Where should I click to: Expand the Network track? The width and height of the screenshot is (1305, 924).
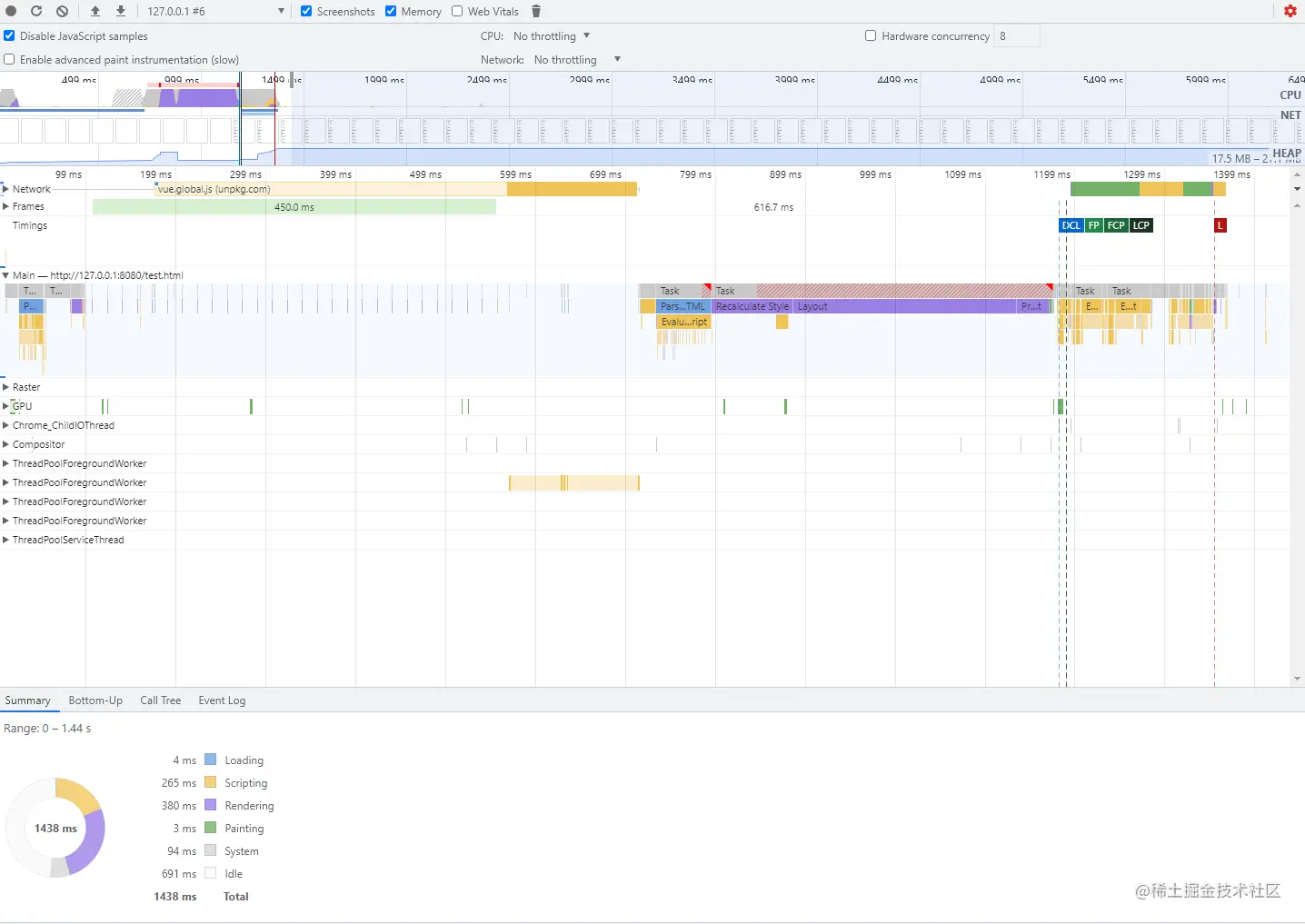(5, 189)
